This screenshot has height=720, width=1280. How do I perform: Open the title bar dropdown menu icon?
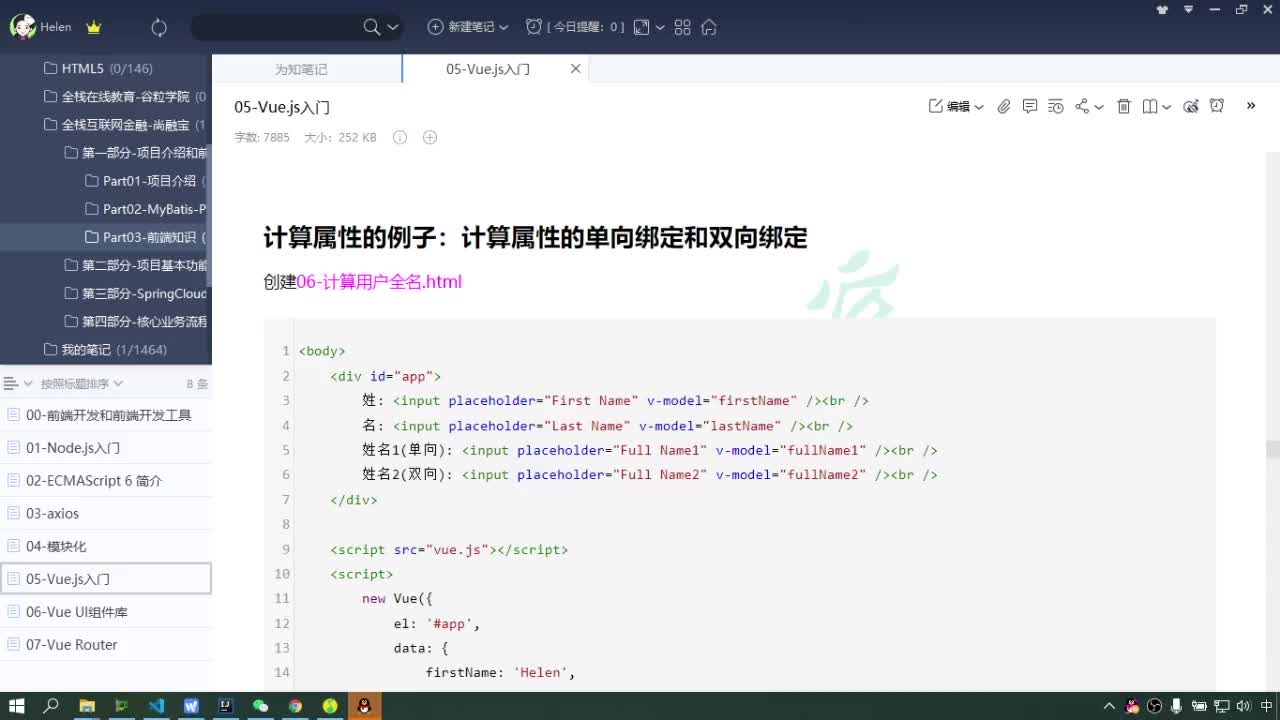1189,9
